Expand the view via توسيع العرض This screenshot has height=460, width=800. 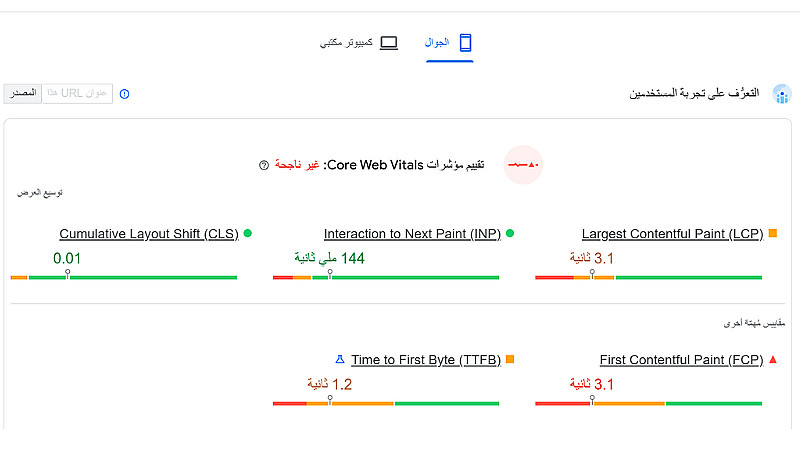[39, 192]
